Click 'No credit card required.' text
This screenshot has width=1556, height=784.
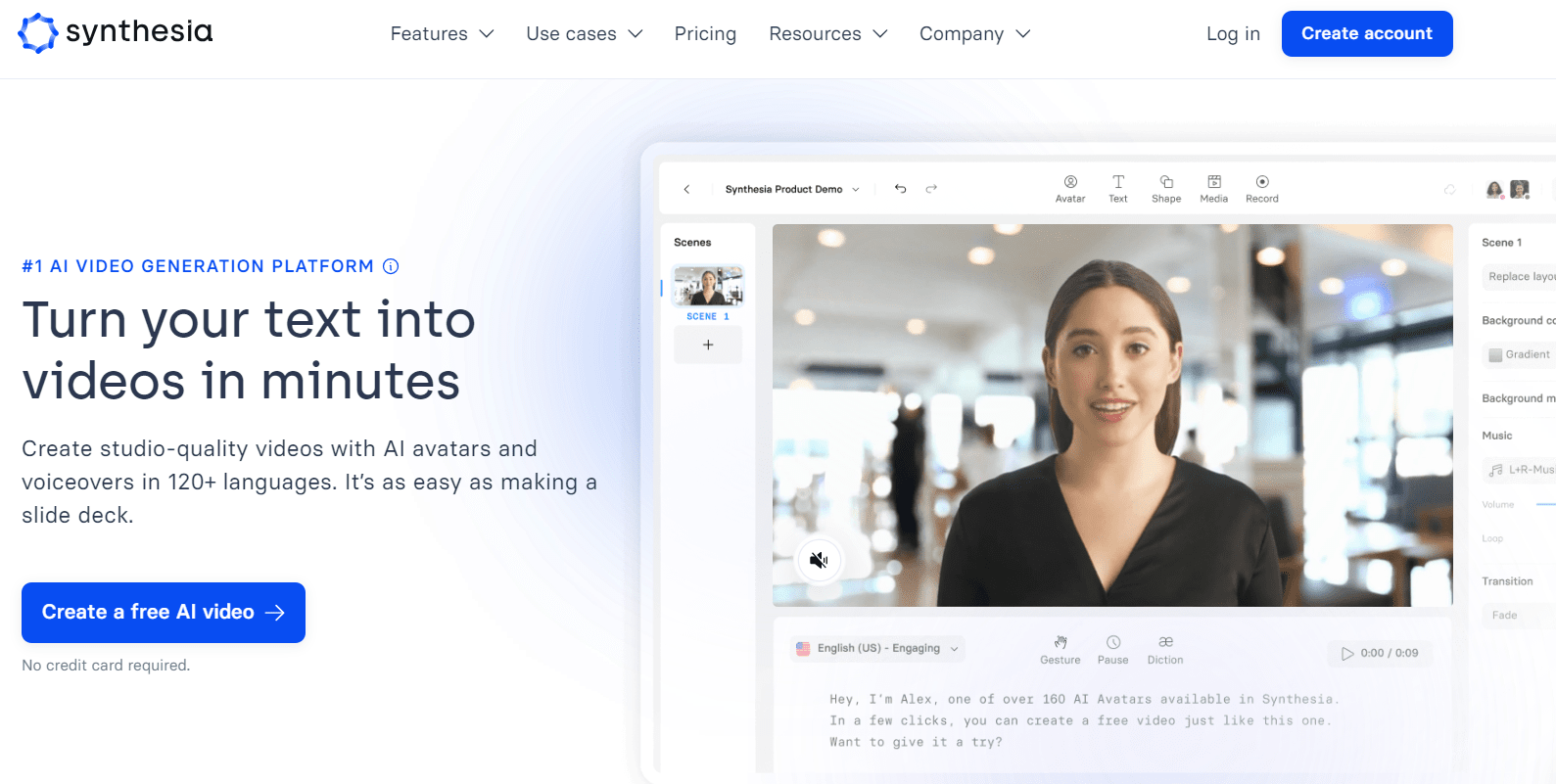pos(106,666)
